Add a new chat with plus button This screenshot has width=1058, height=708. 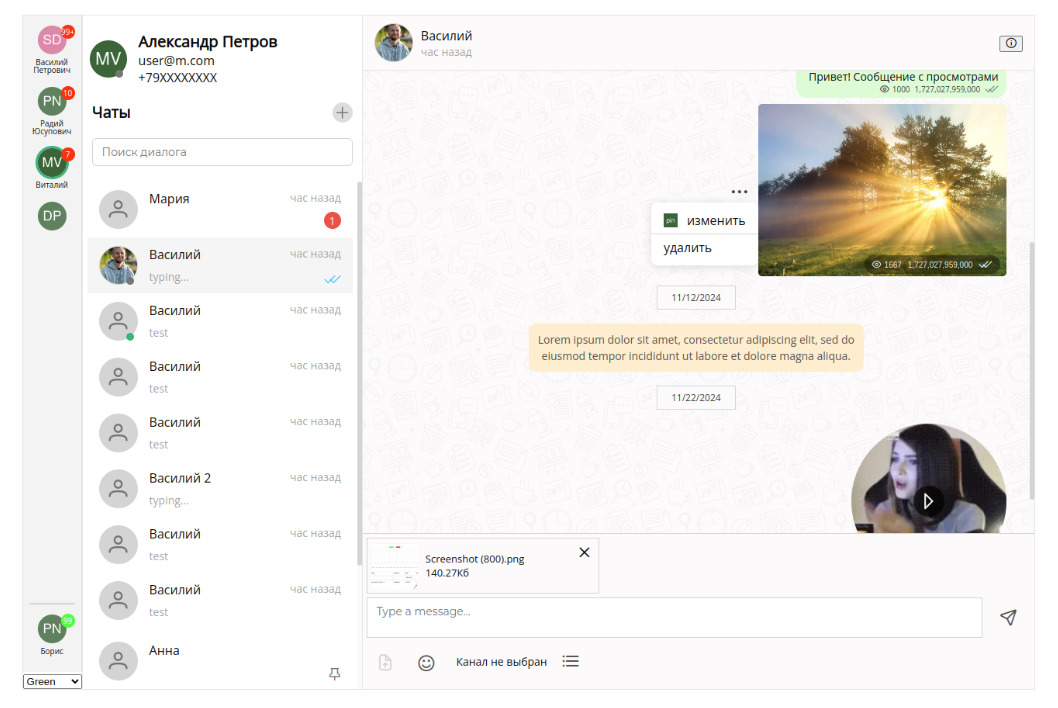coord(342,113)
